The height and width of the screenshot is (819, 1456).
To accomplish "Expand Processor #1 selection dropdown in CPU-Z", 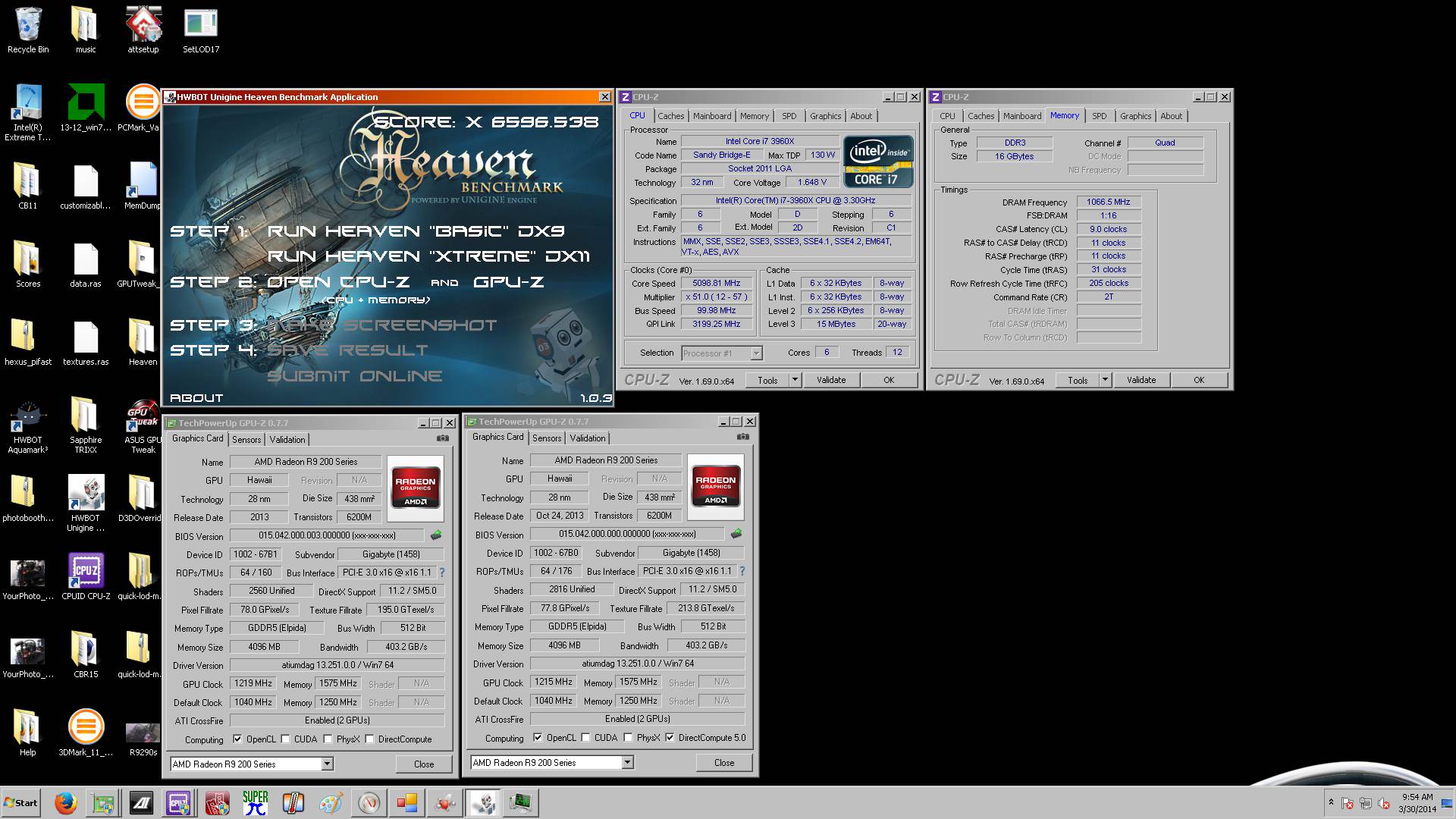I will pos(756,353).
